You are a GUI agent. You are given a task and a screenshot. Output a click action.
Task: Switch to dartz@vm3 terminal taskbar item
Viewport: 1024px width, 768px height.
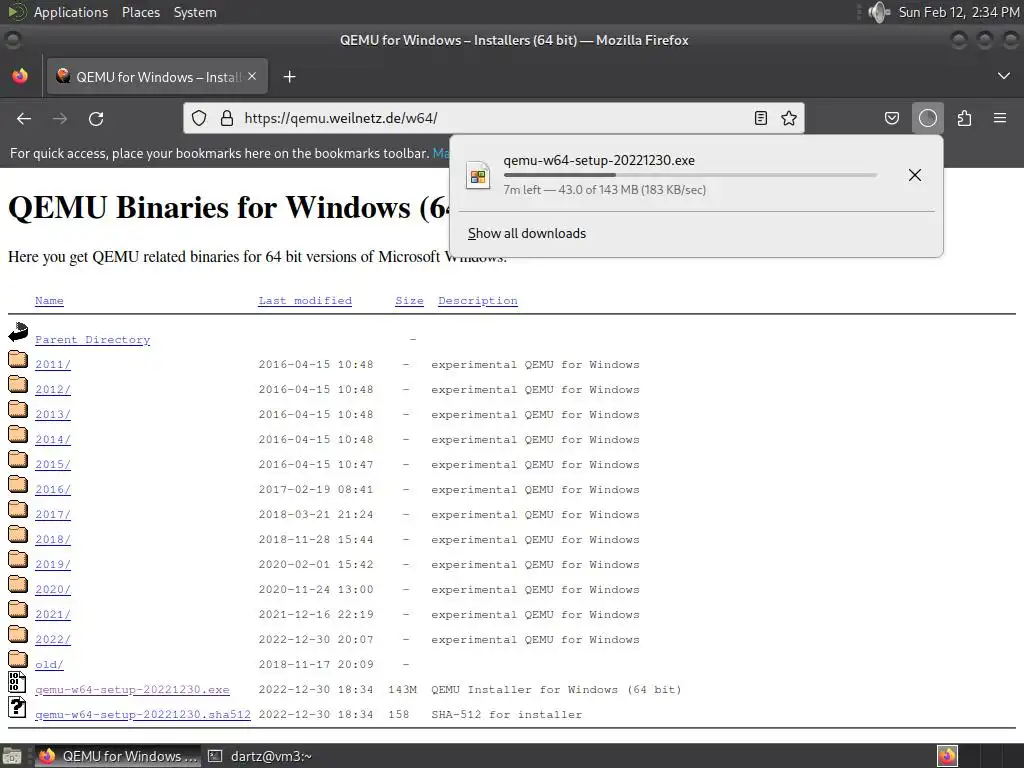[x=260, y=756]
